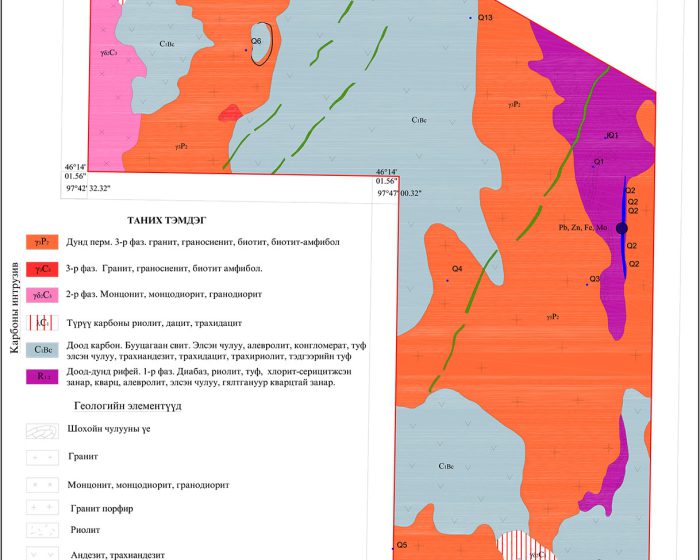Click the andesite, trachyandesite pattern symbol

(x=44, y=554)
